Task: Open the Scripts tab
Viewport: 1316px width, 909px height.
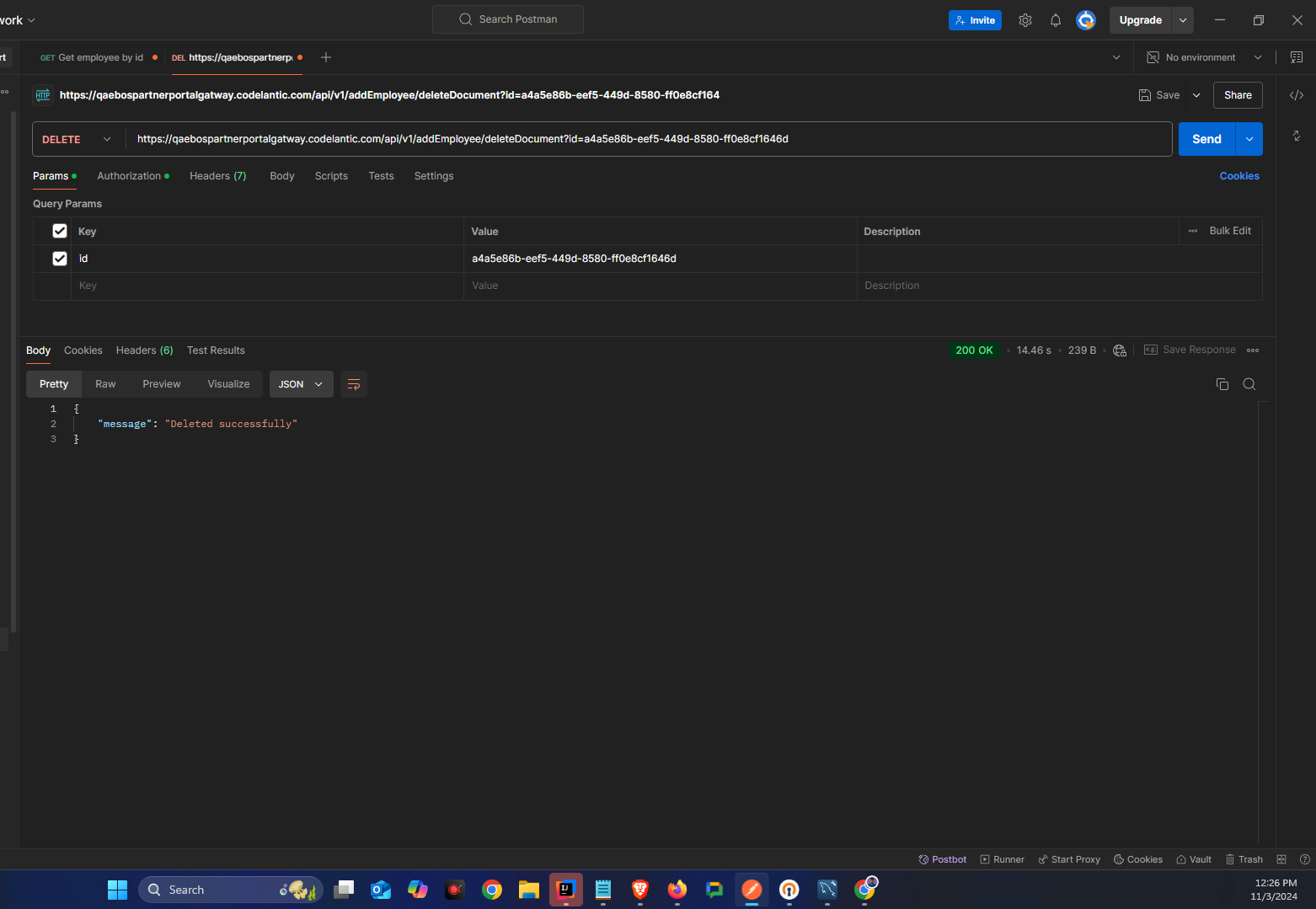Action: 331,176
